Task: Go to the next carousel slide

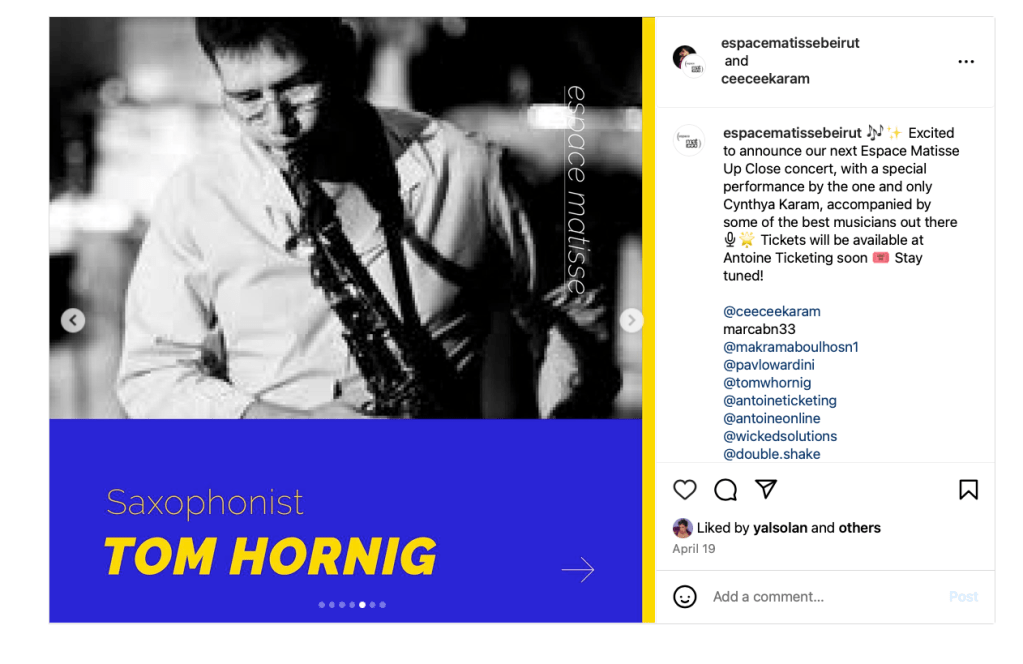Action: pos(631,320)
